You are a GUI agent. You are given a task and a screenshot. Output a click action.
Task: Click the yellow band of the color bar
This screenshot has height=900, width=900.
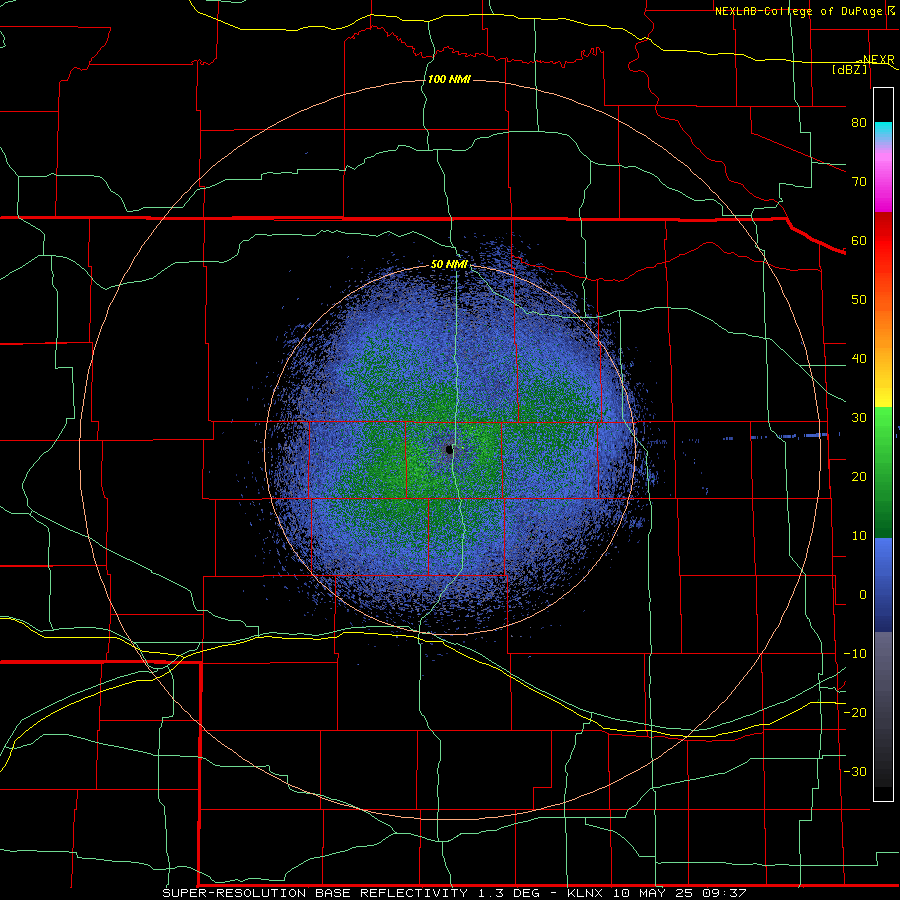(883, 393)
